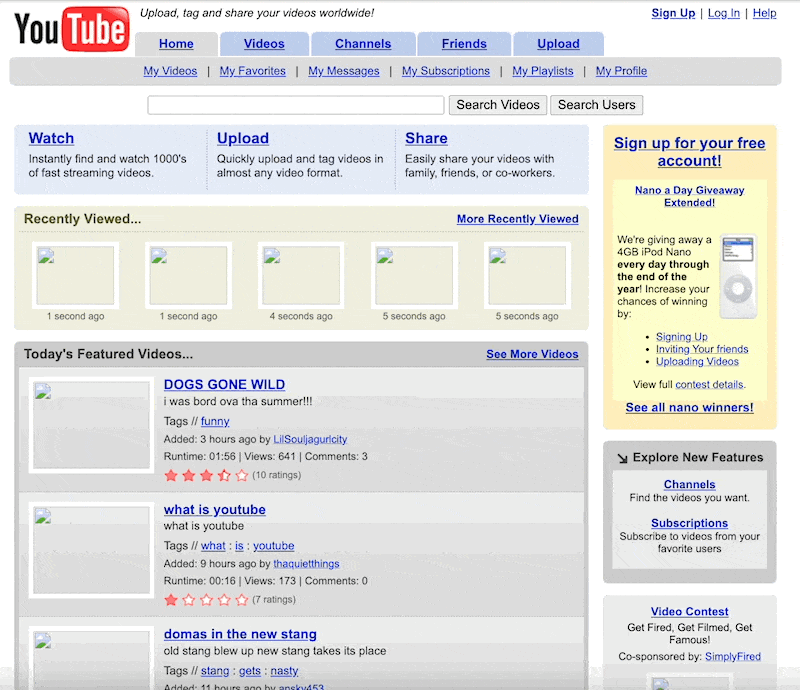Click the YouTube logo
The height and width of the screenshot is (690, 800).
coord(71,29)
